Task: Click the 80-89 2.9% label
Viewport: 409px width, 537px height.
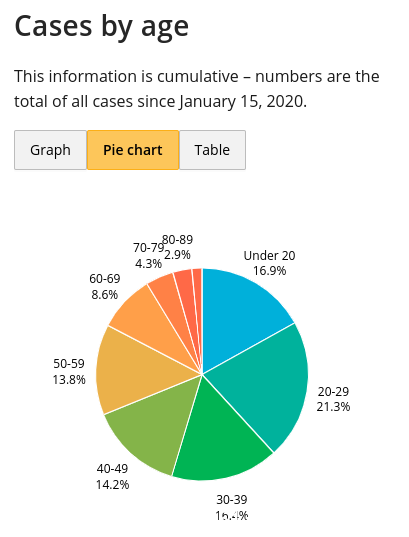Action: point(177,247)
